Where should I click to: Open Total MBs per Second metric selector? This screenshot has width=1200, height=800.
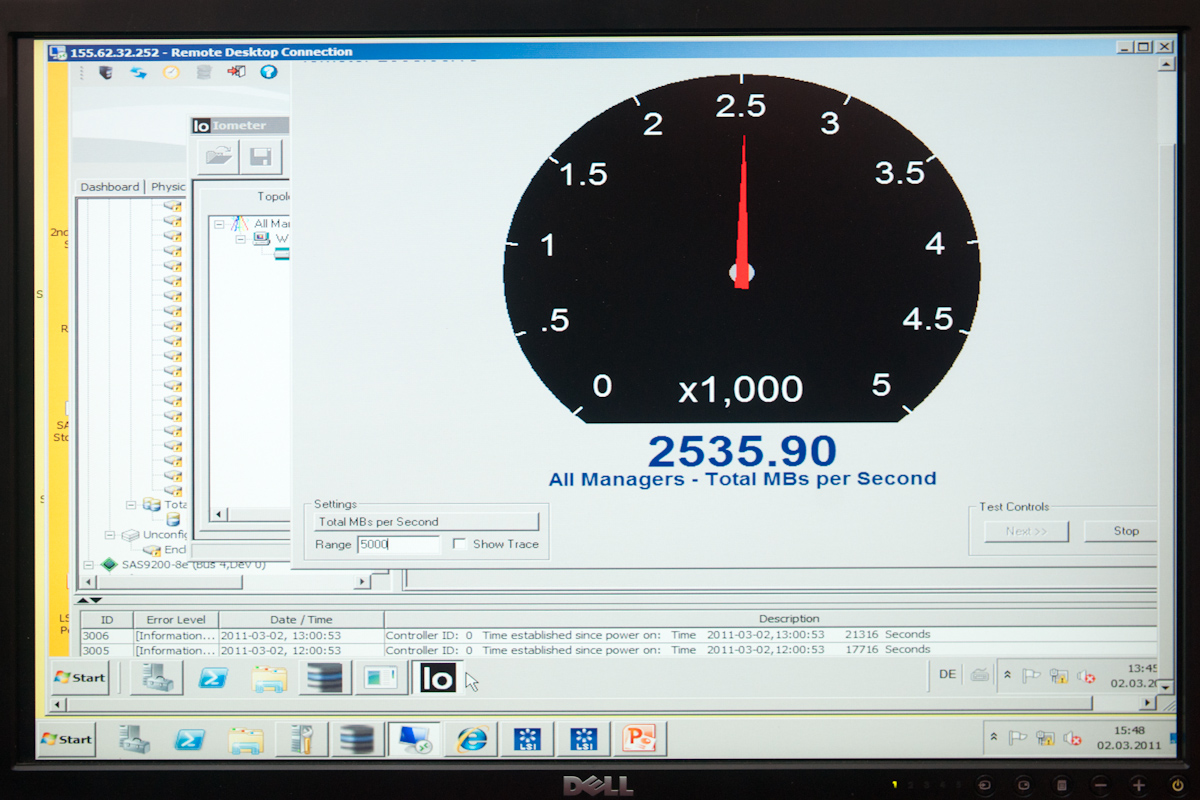pos(426,521)
